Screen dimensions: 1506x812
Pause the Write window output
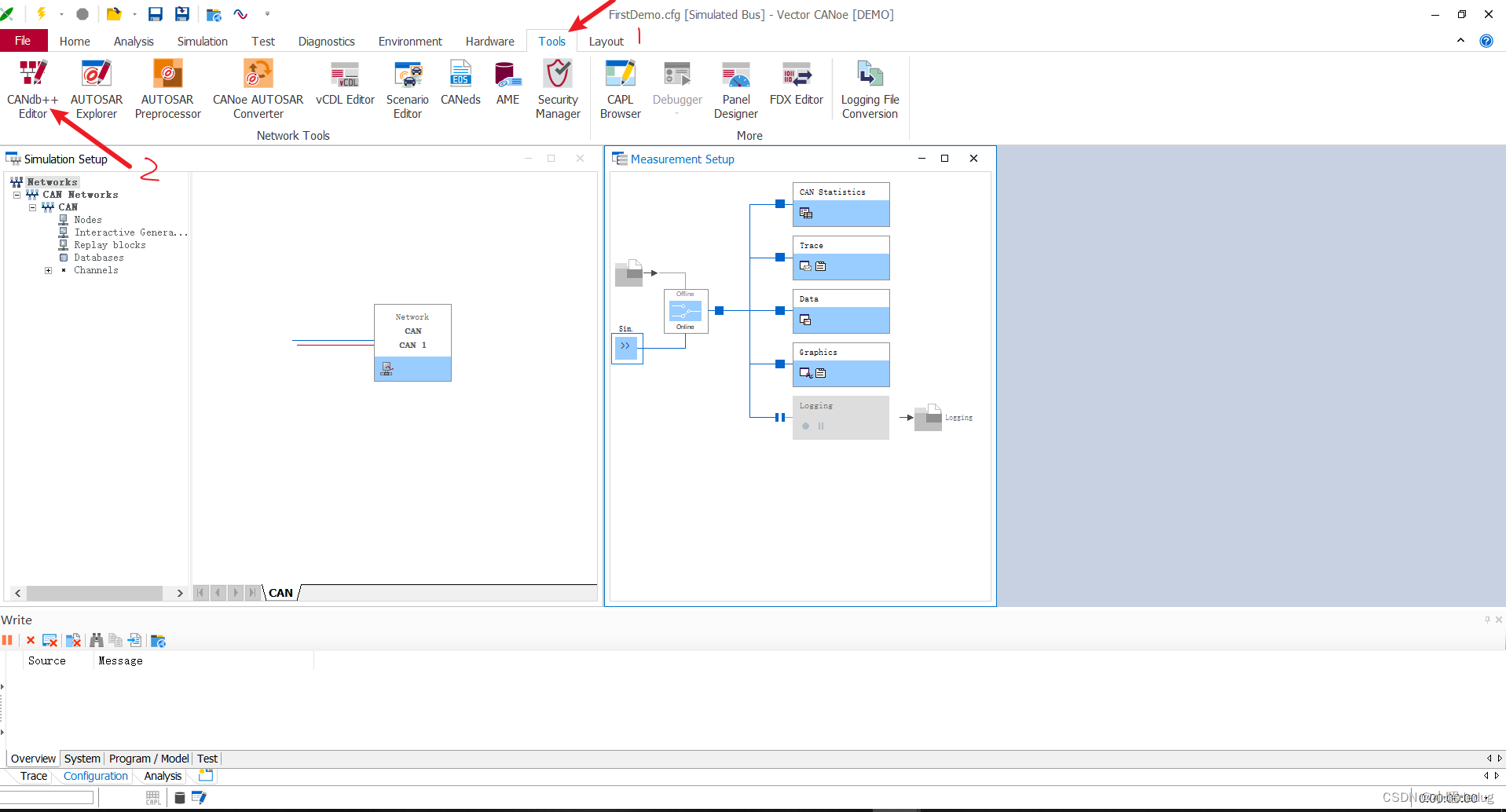coord(8,641)
